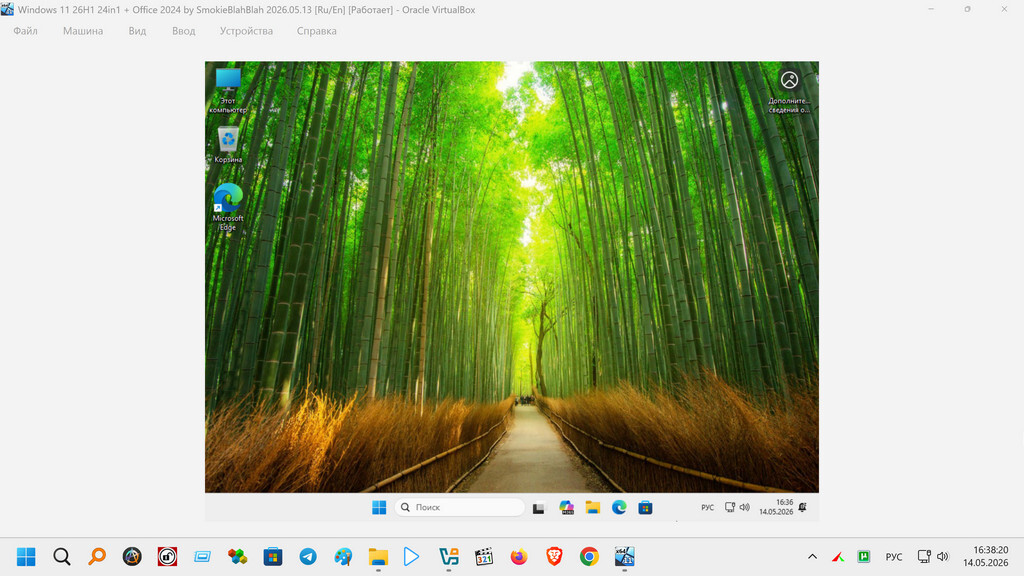Open Firefox from the host taskbar

tap(519, 556)
